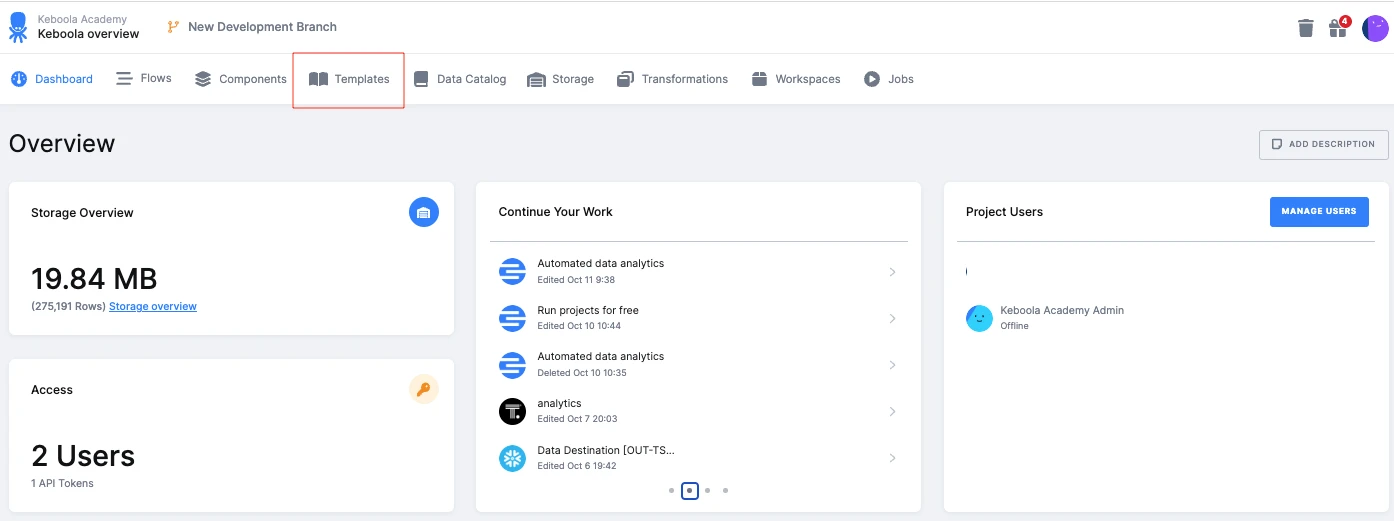The width and height of the screenshot is (1394, 521).
Task: Click the purple user avatar
Action: coord(1376,28)
